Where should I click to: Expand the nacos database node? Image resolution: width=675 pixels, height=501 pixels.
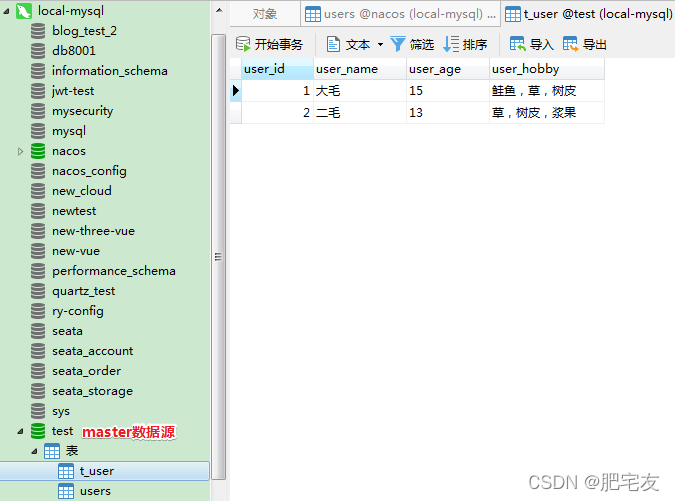click(20, 152)
